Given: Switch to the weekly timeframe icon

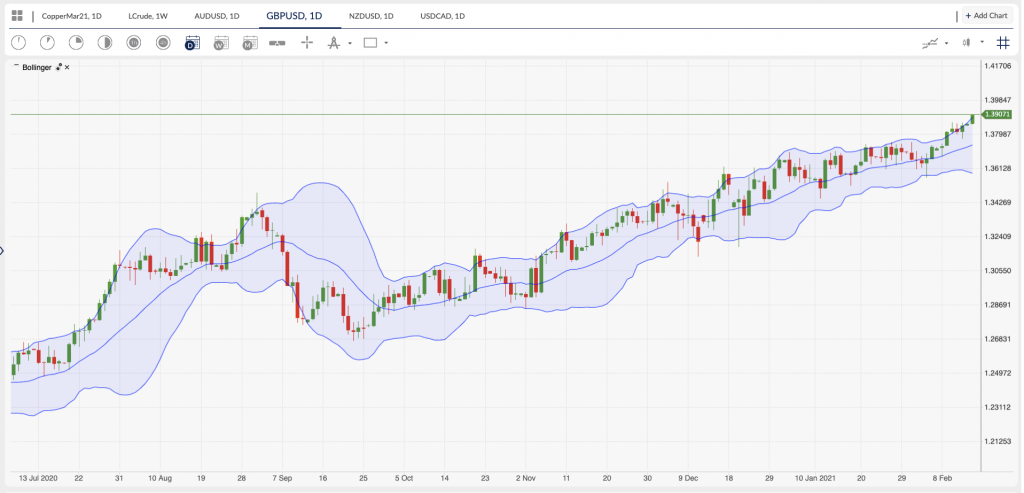Looking at the screenshot, I should click(221, 43).
